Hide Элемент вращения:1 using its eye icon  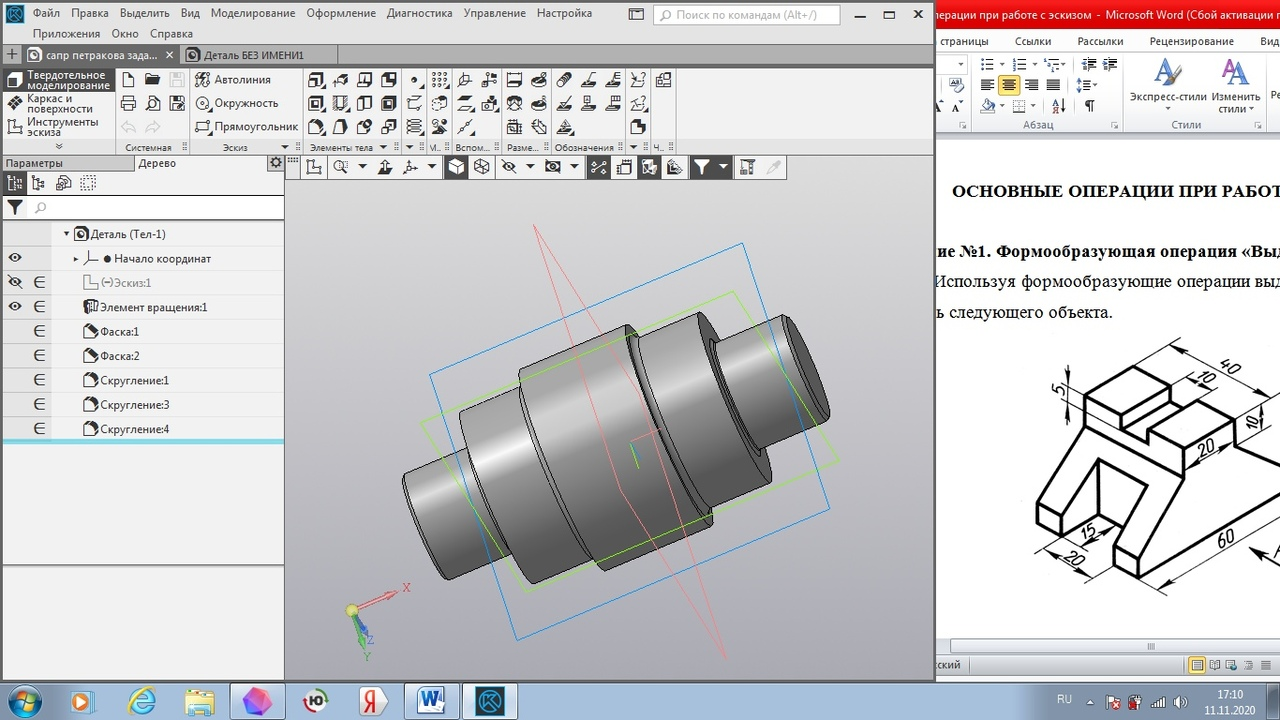click(15, 307)
